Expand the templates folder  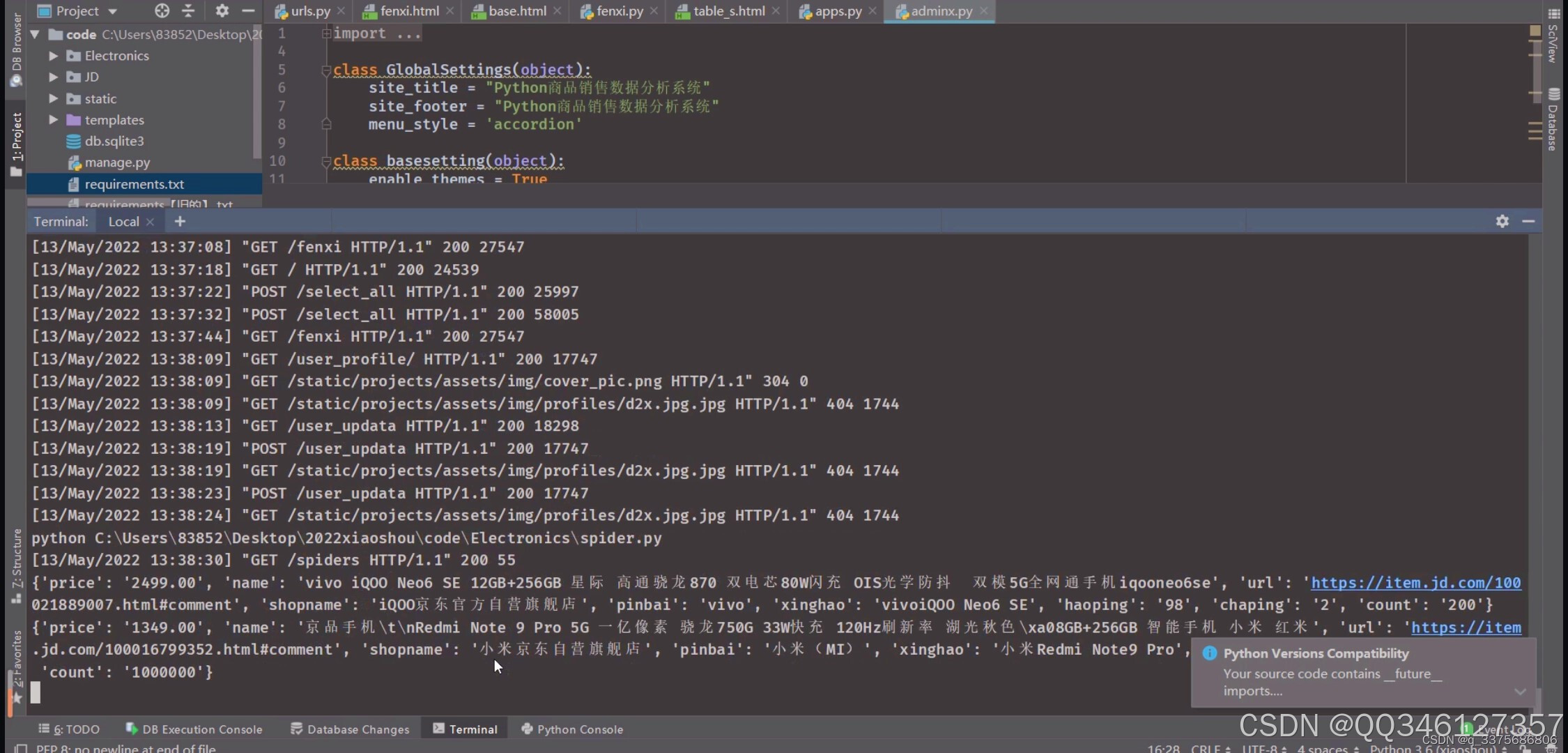pyautogui.click(x=54, y=120)
